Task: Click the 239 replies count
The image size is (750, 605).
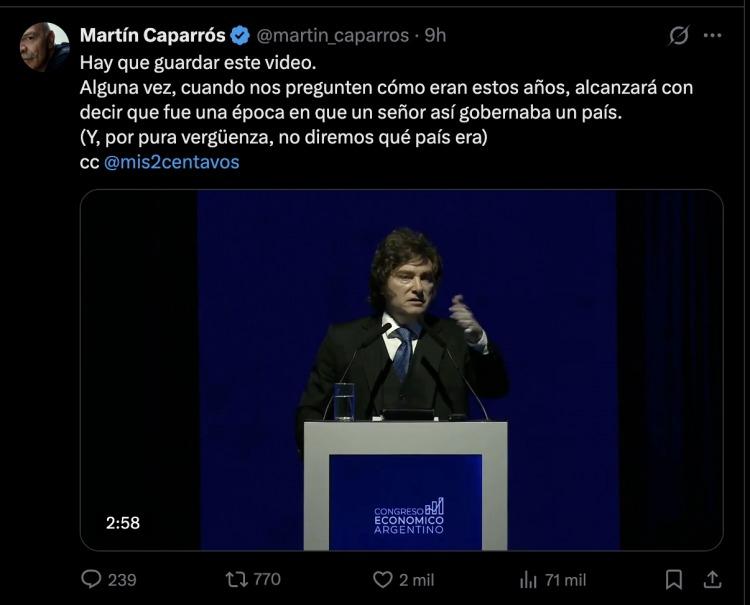Action: tap(122, 579)
